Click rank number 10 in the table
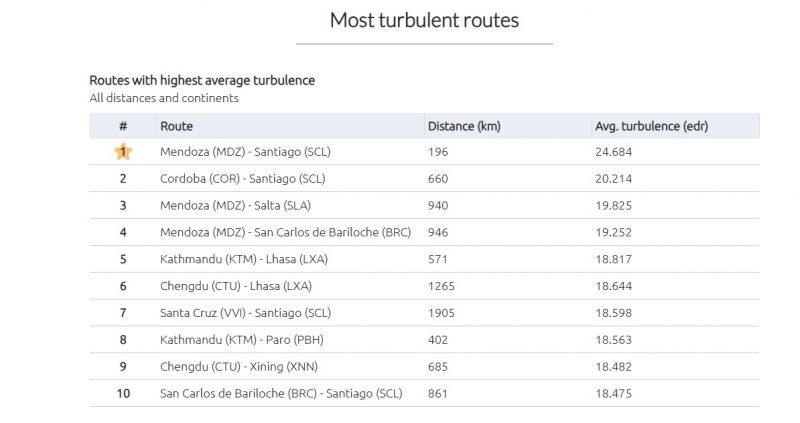Viewport: 800px width, 423px height. click(x=123, y=393)
